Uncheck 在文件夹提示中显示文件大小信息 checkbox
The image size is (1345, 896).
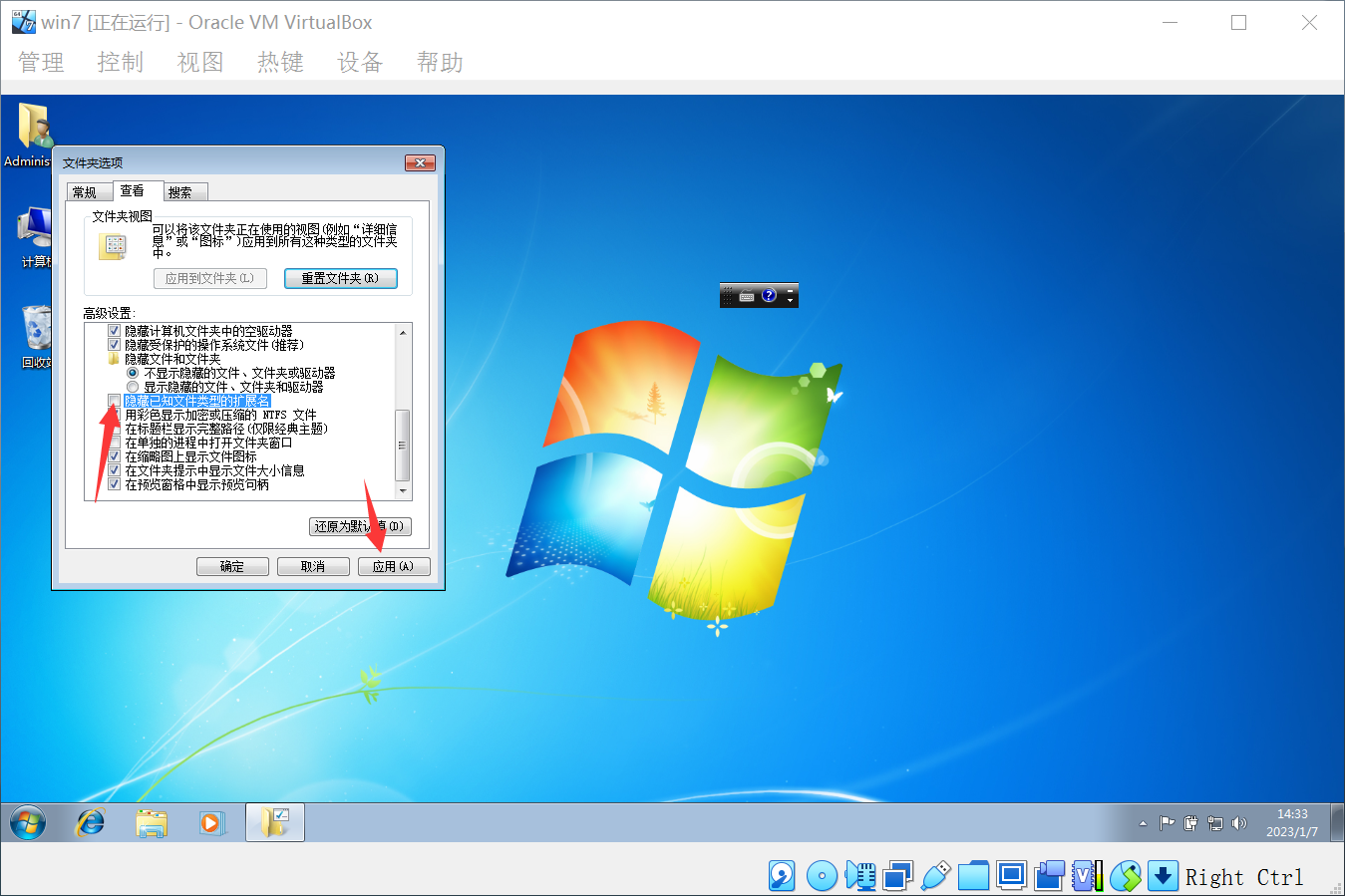click(114, 470)
